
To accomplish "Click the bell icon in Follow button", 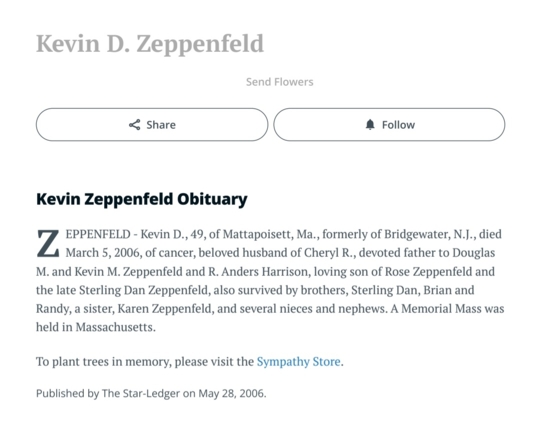I will 370,124.
